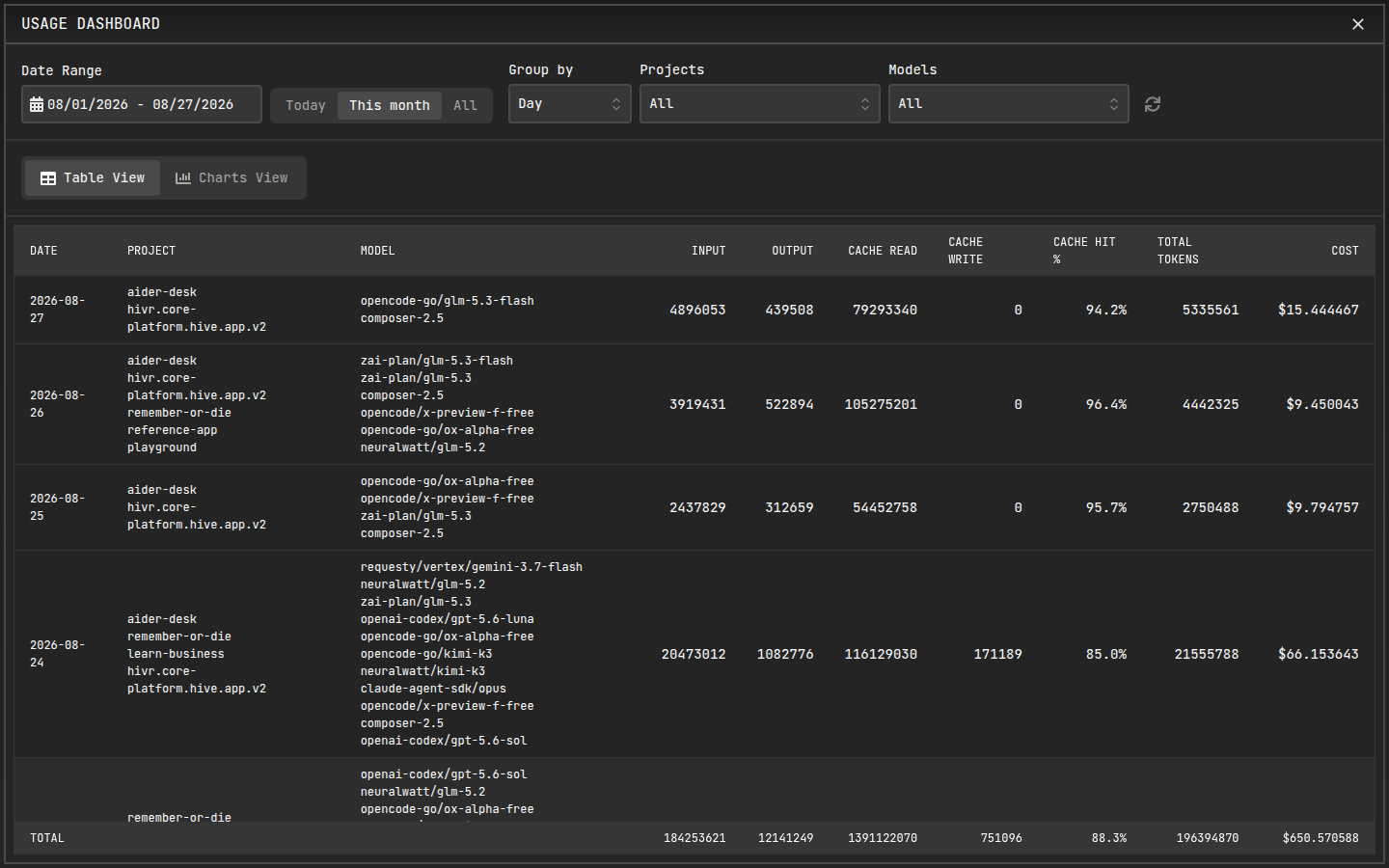Click the table icon in Table View

pyautogui.click(x=48, y=178)
